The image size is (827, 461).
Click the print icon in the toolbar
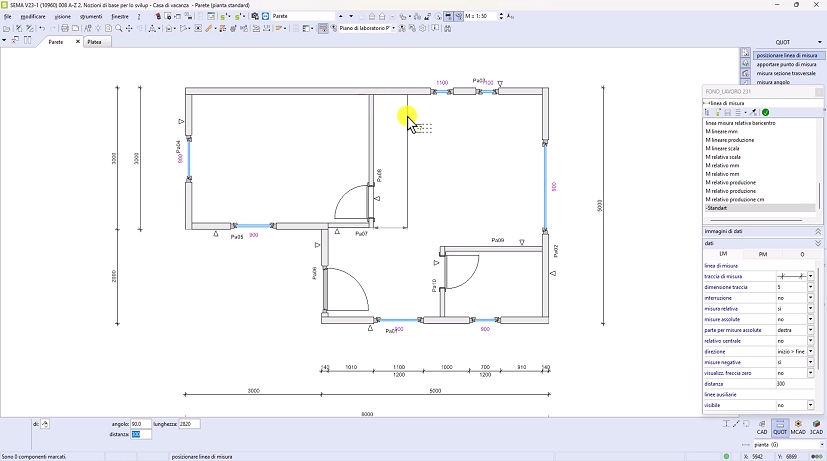click(x=64, y=29)
